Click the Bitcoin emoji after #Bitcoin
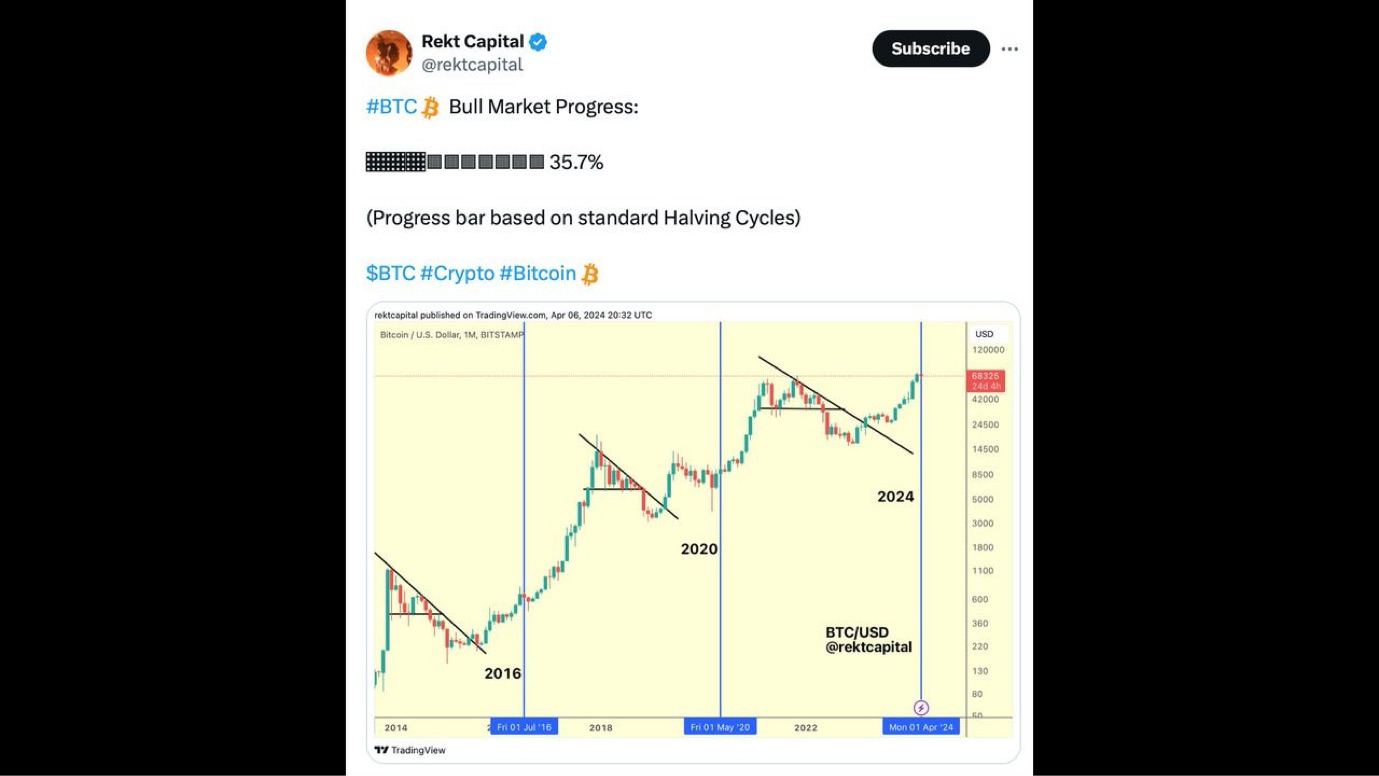 (x=590, y=273)
